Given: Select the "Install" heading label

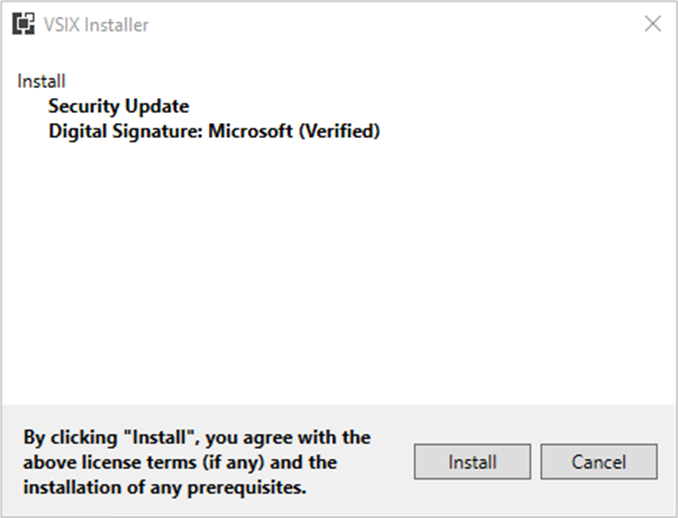Looking at the screenshot, I should coord(41,82).
